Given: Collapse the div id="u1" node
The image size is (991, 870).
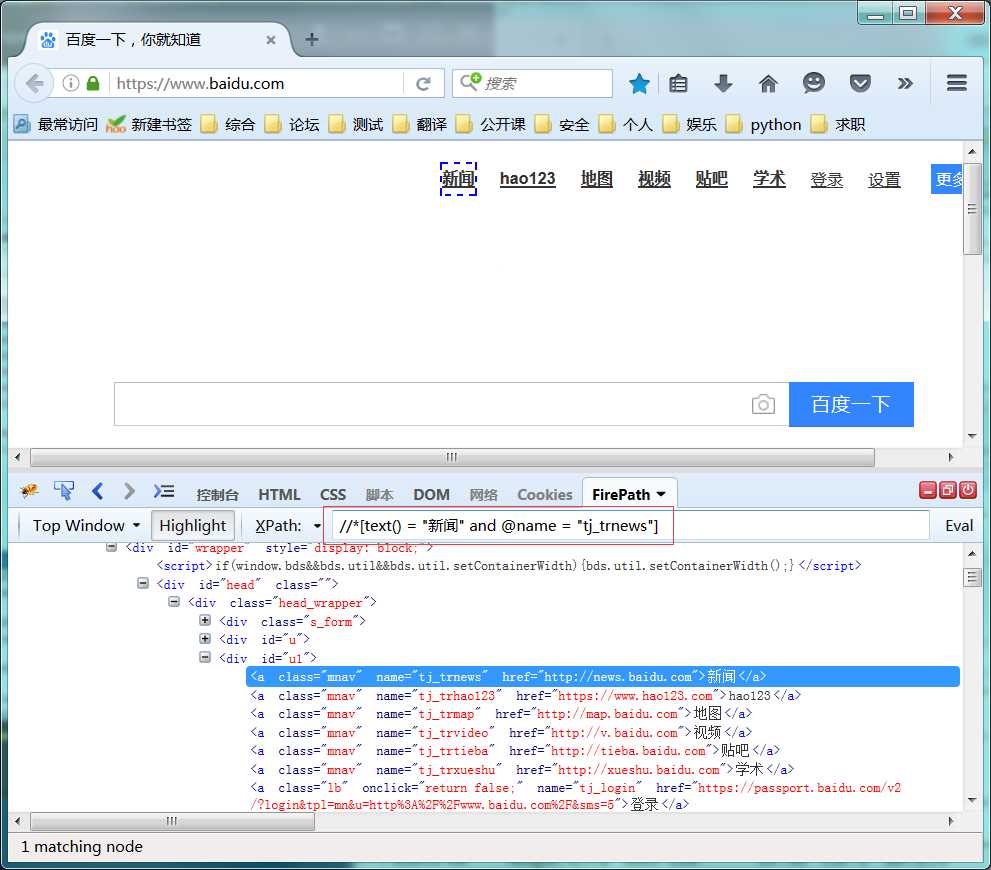Looking at the screenshot, I should tap(205, 657).
